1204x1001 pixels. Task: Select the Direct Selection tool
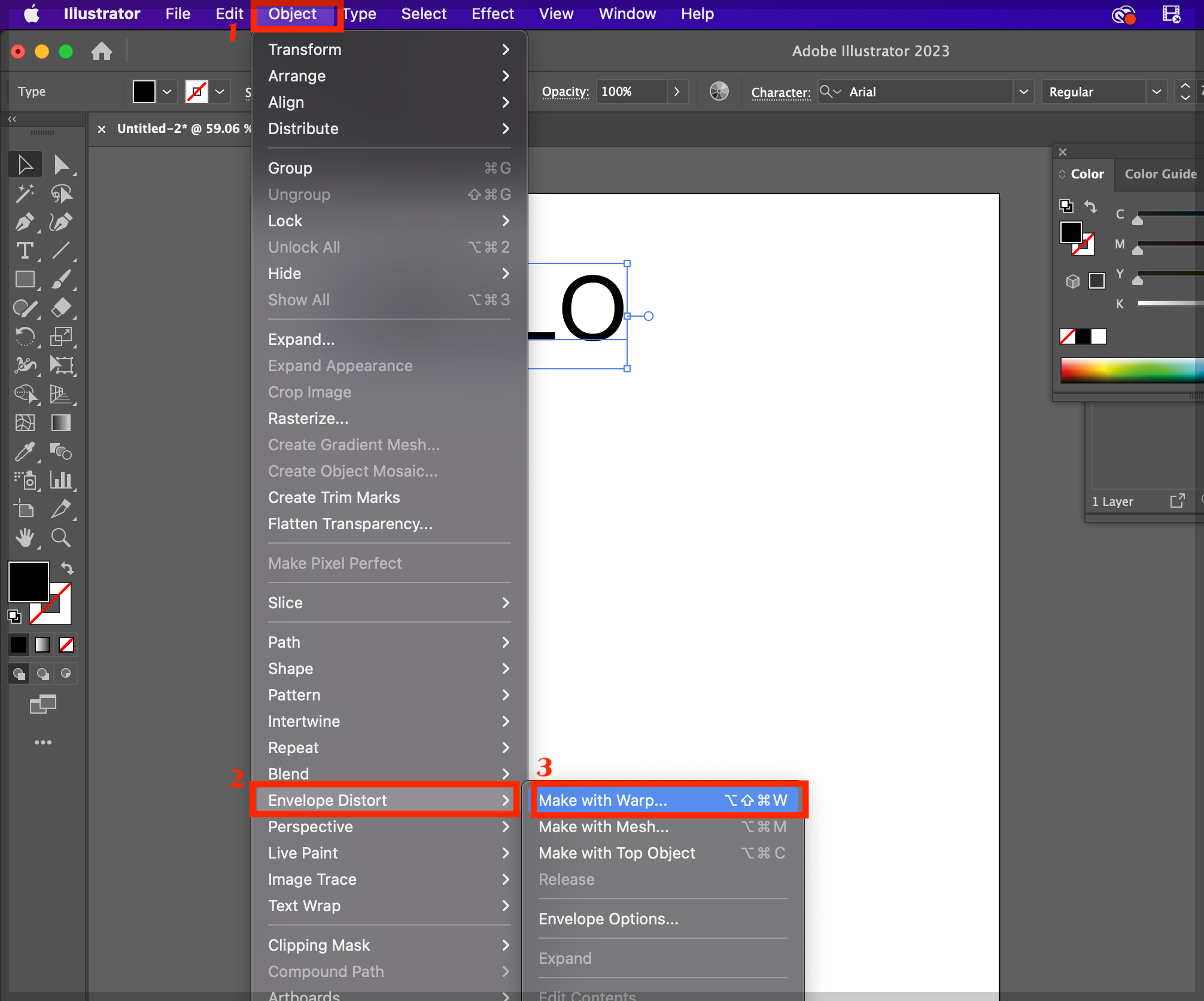click(61, 165)
